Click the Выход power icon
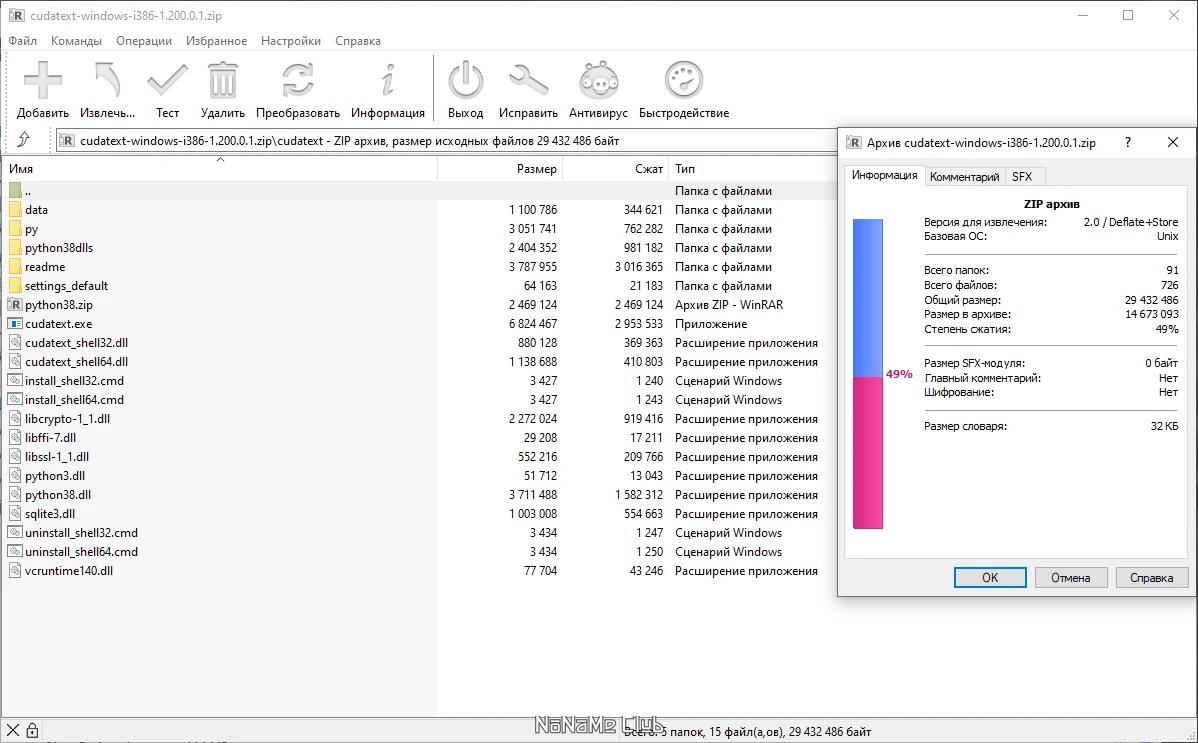1198x743 pixels. [x=465, y=80]
